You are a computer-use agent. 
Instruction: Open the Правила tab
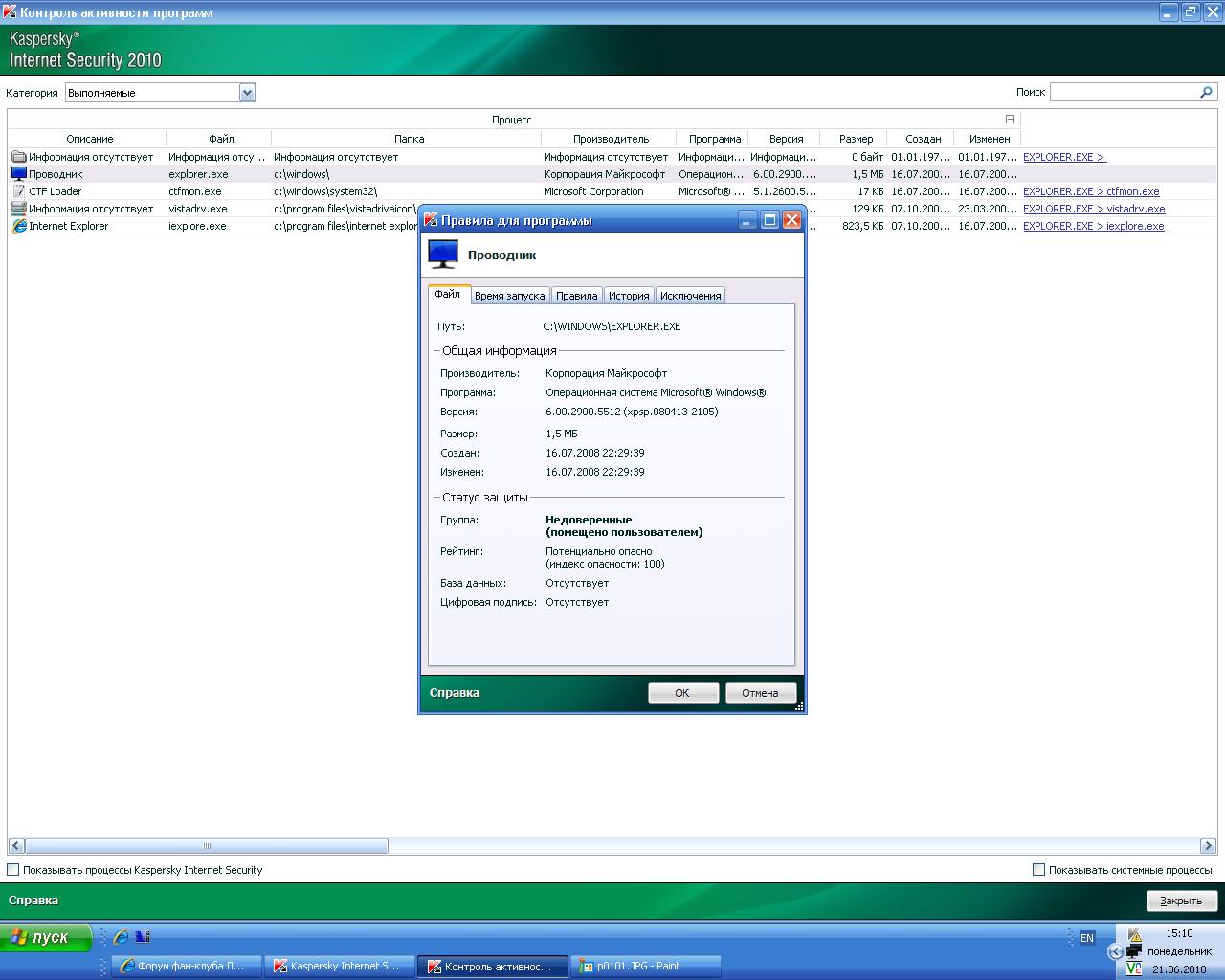(576, 296)
